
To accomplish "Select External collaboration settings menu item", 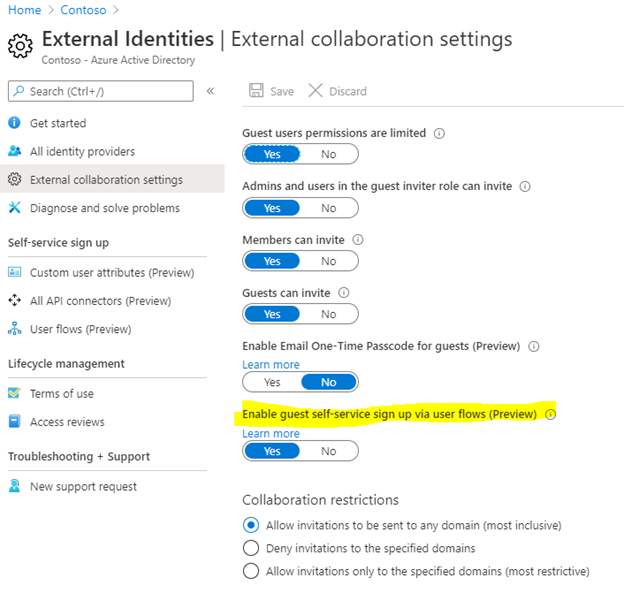I will click(112, 179).
